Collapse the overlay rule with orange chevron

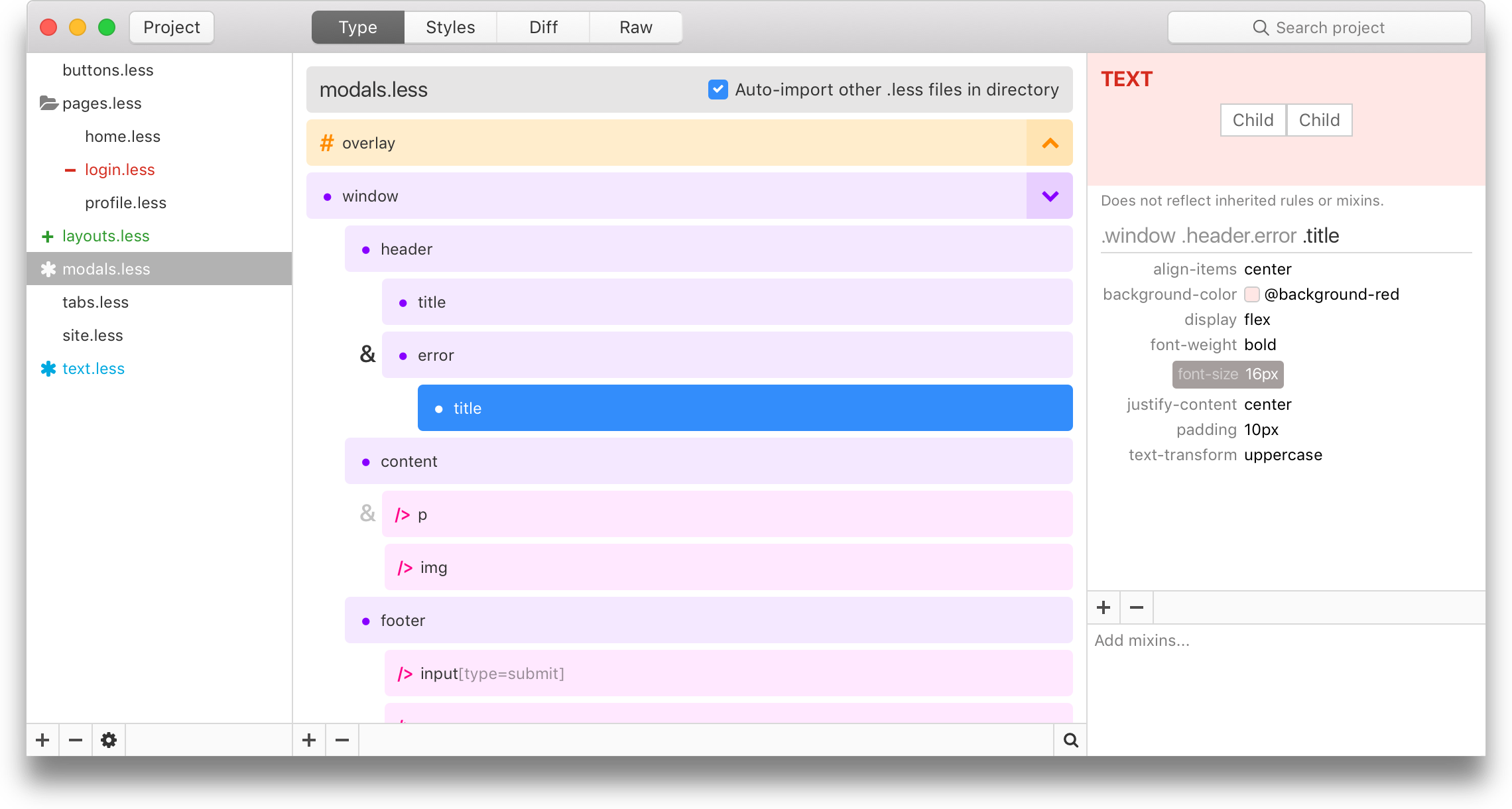click(x=1050, y=143)
